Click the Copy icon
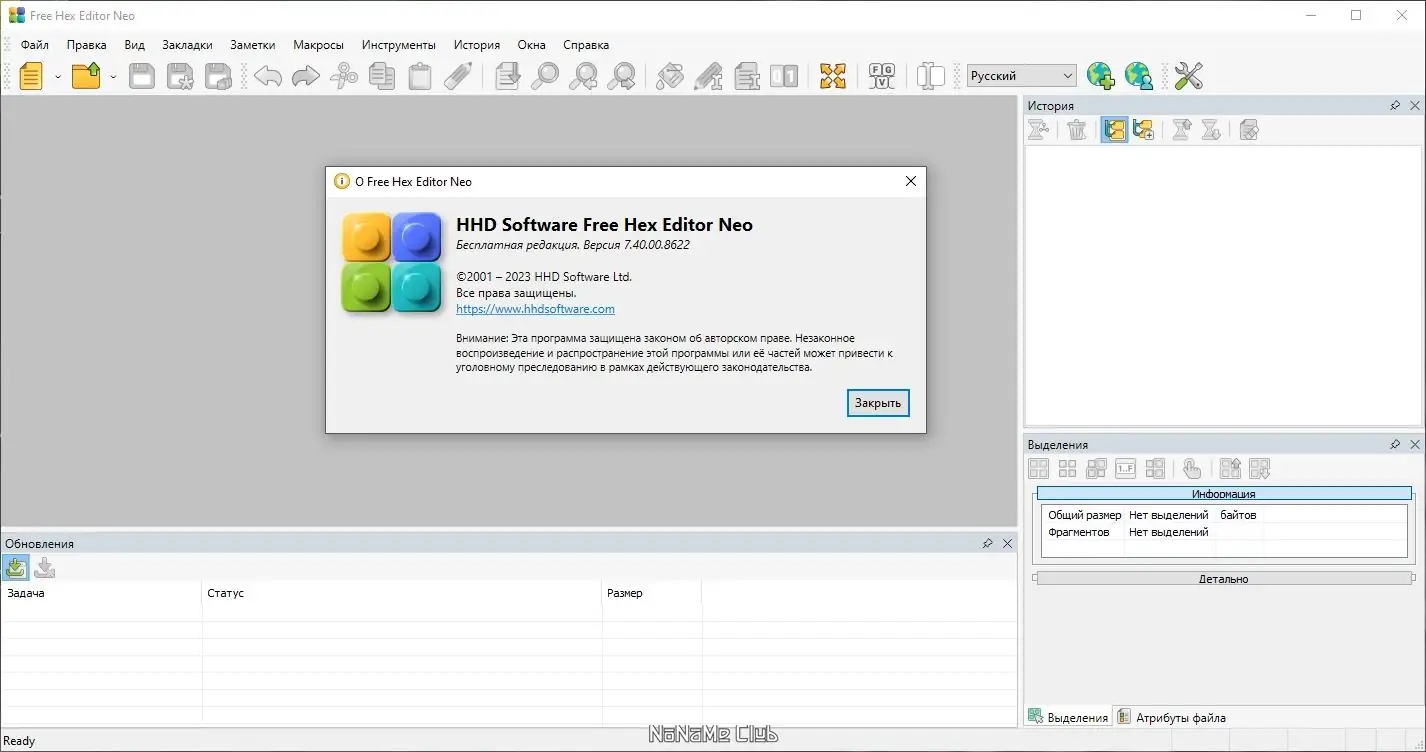The width and height of the screenshot is (1426, 752). [x=382, y=76]
